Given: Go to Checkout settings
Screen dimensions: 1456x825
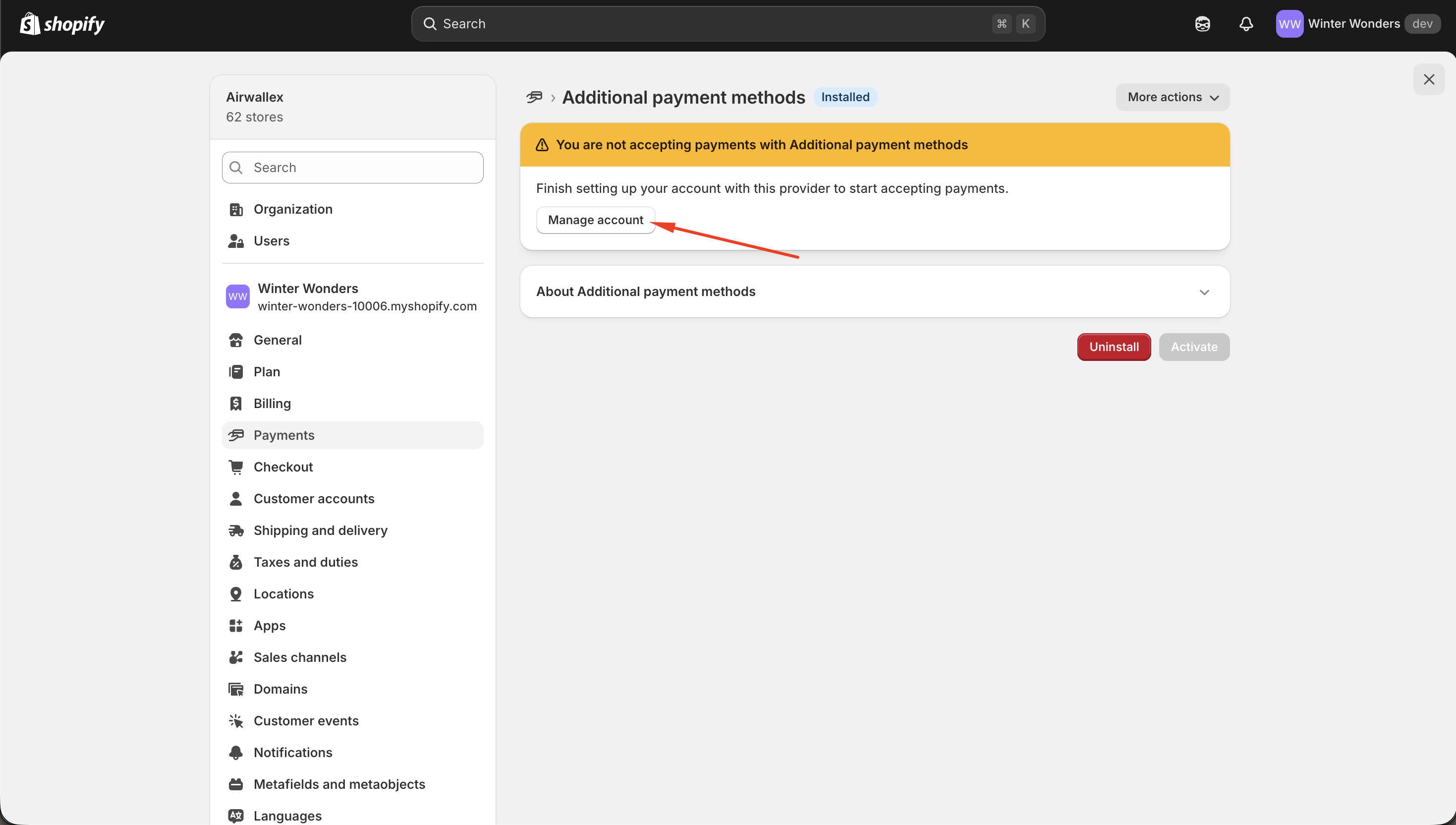Looking at the screenshot, I should point(353,468).
